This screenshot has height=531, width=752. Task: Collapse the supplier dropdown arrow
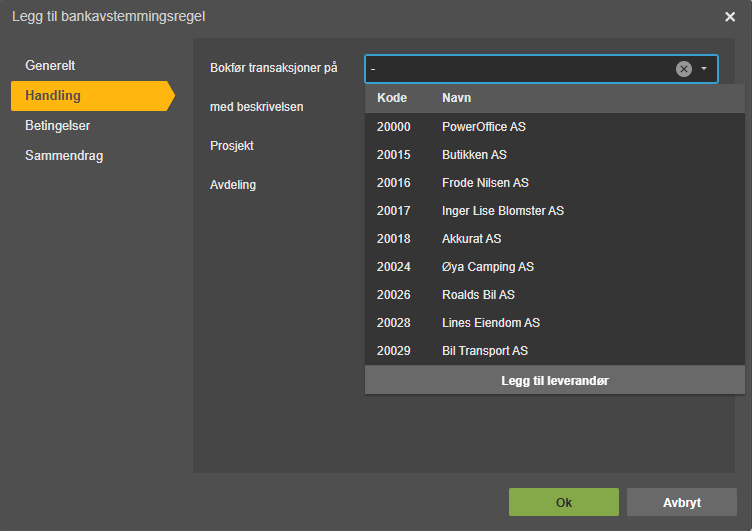click(x=704, y=69)
